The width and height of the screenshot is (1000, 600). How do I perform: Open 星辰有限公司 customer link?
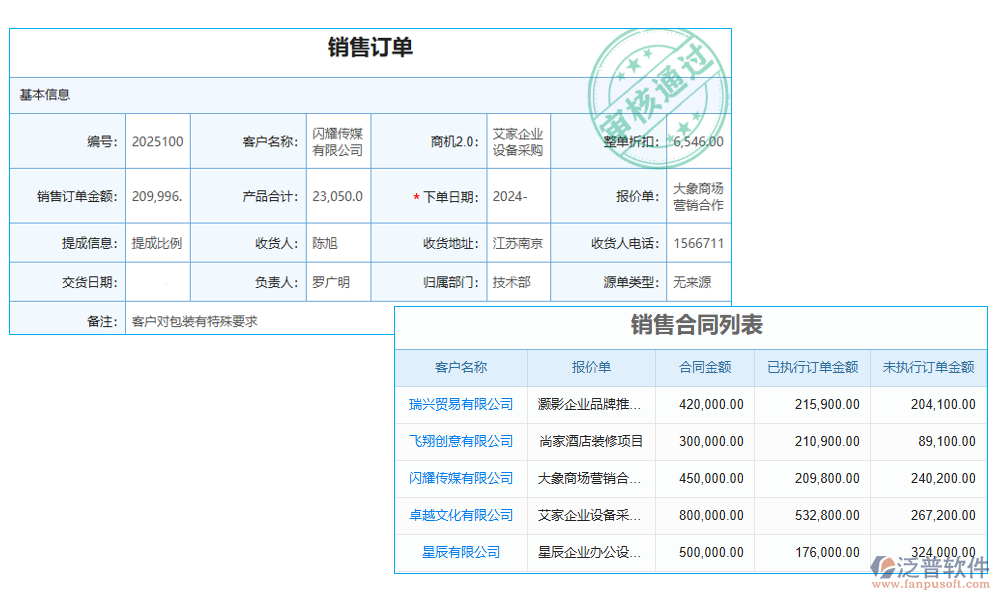tap(460, 553)
